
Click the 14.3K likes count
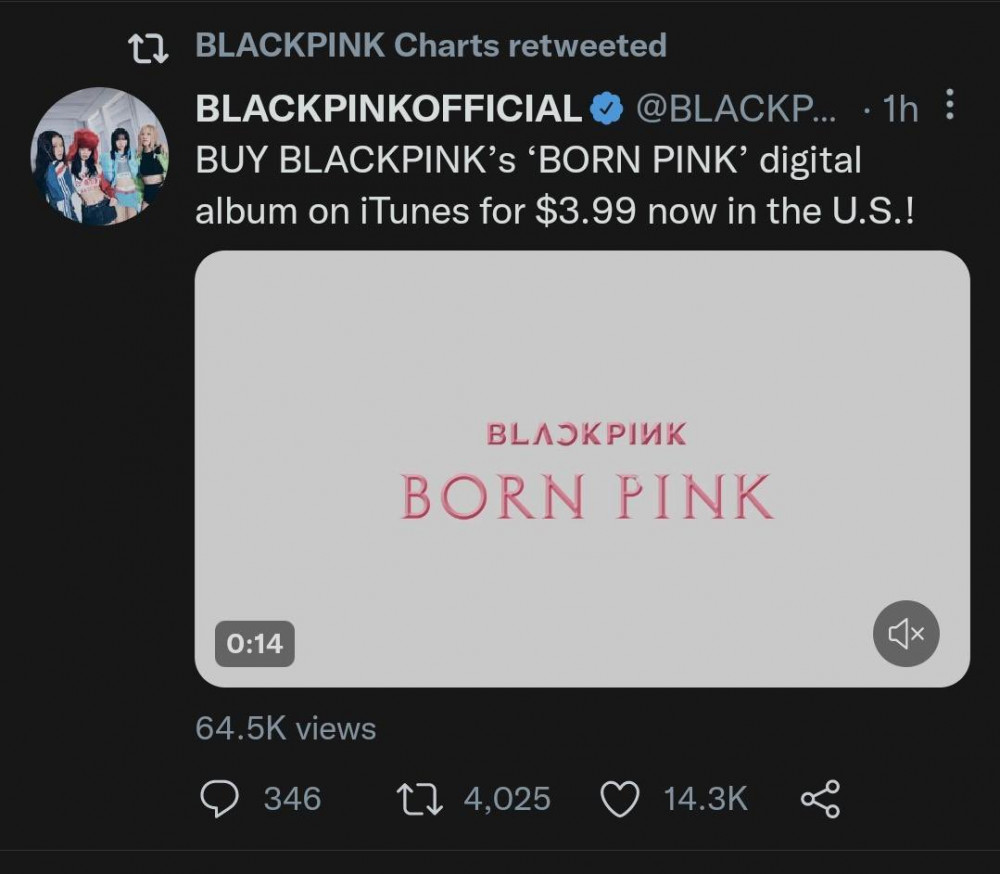pyautogui.click(x=705, y=799)
